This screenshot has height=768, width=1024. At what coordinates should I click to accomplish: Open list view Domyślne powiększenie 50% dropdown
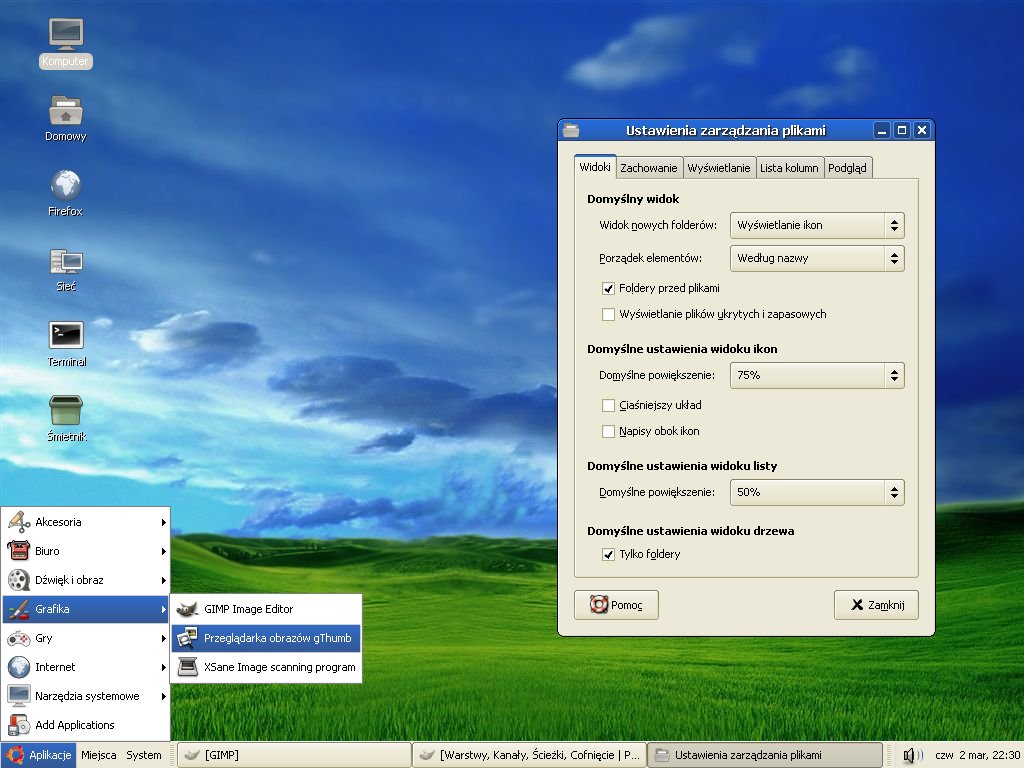[x=817, y=492]
